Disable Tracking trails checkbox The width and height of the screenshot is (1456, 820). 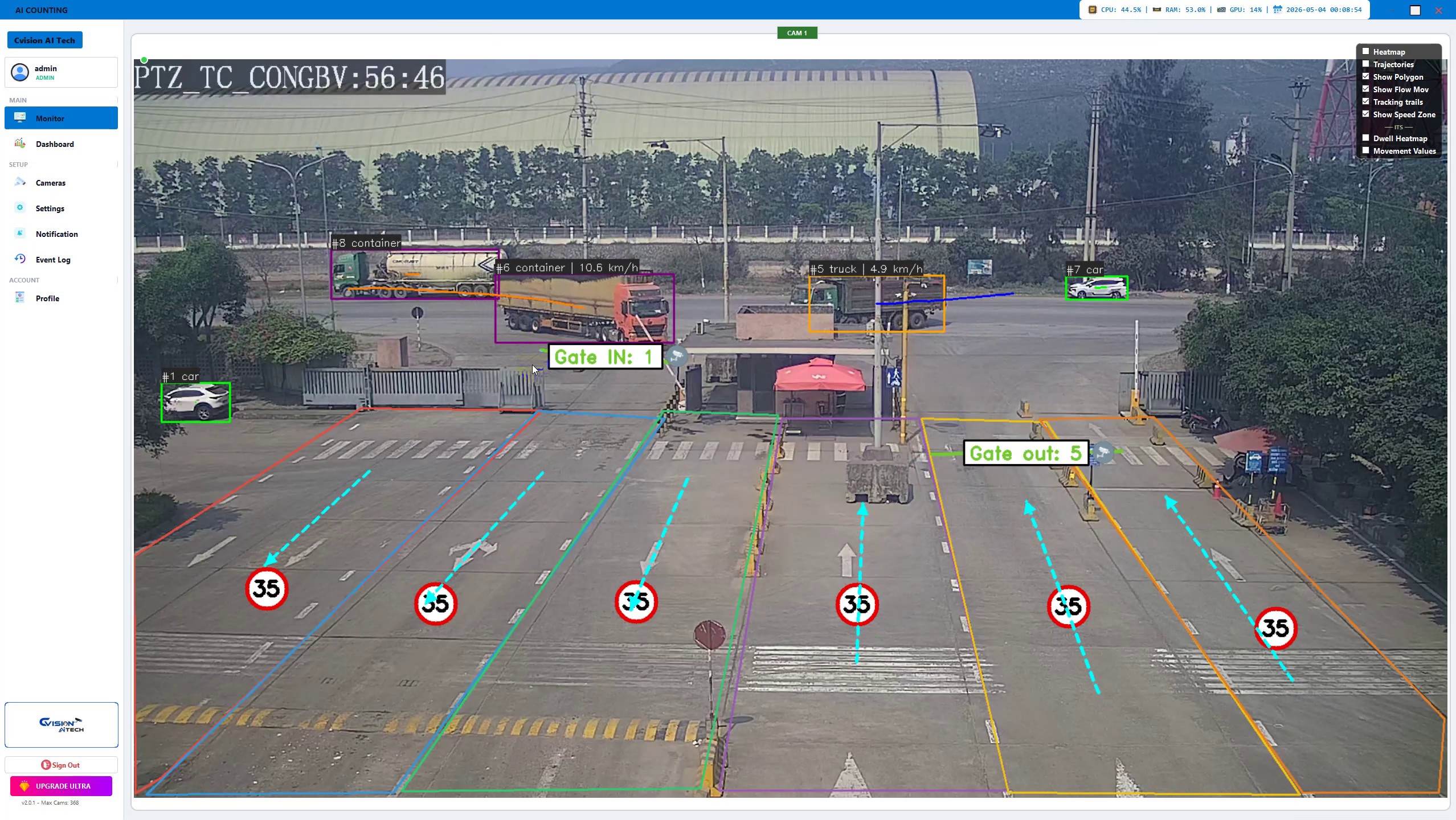(x=1365, y=101)
